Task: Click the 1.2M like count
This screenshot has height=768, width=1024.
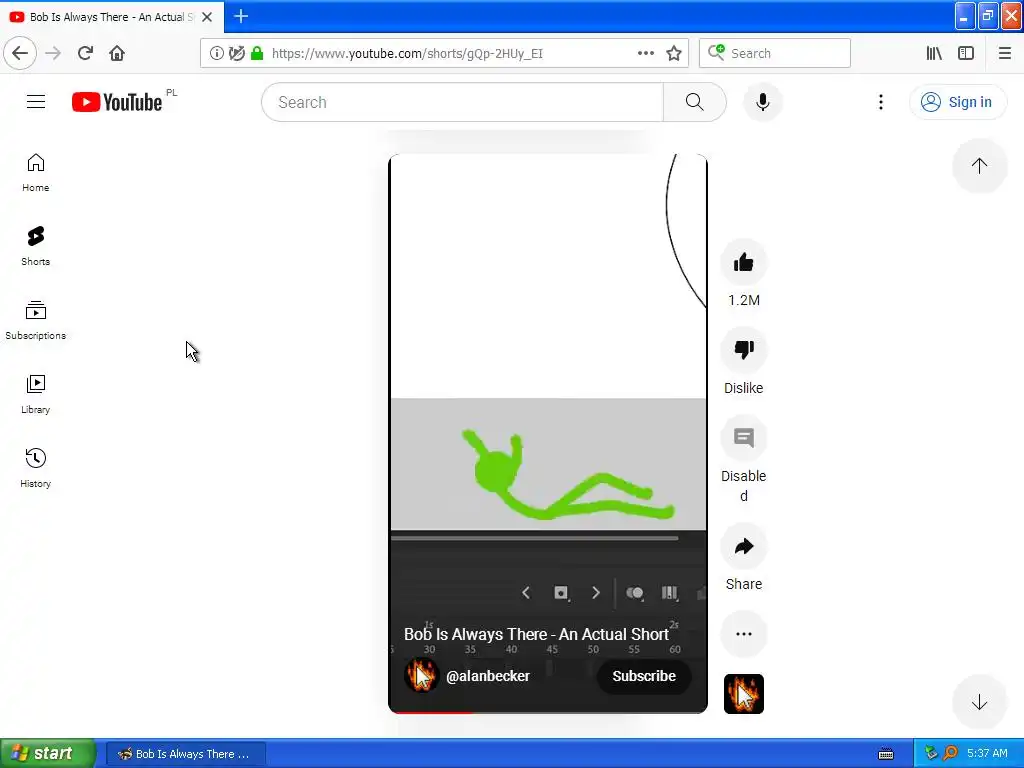Action: click(x=743, y=300)
